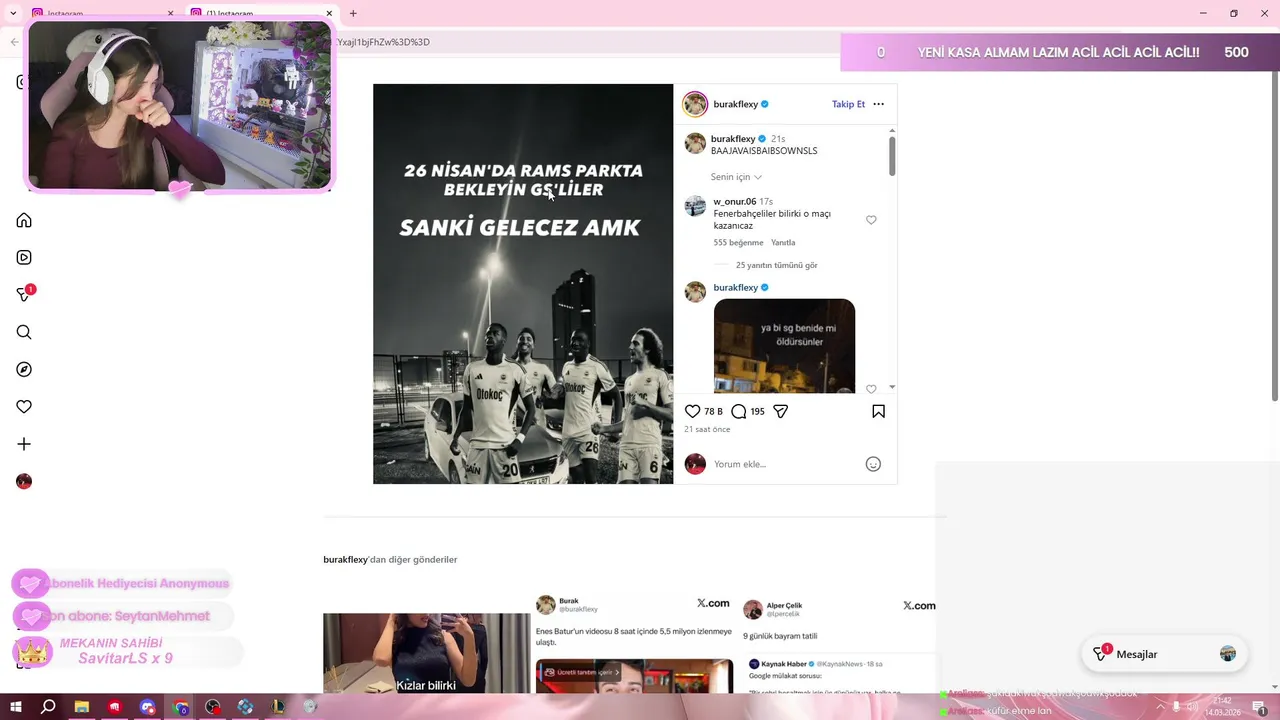Screen dimensions: 1280x720
Task: Open Instagram Home from the sidebar
Action: [x=24, y=220]
